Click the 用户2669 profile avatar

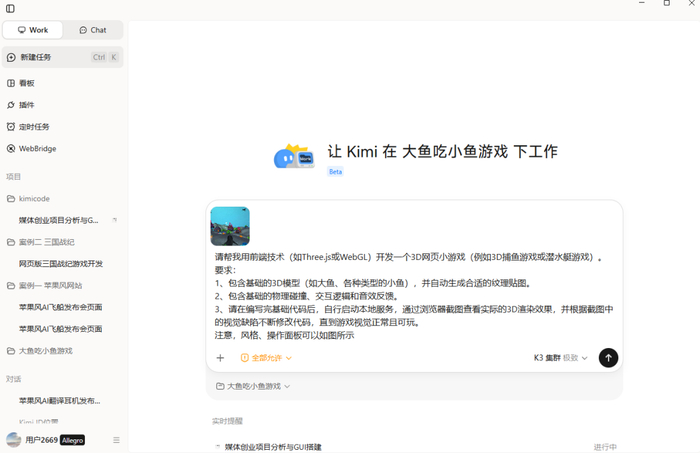13,440
